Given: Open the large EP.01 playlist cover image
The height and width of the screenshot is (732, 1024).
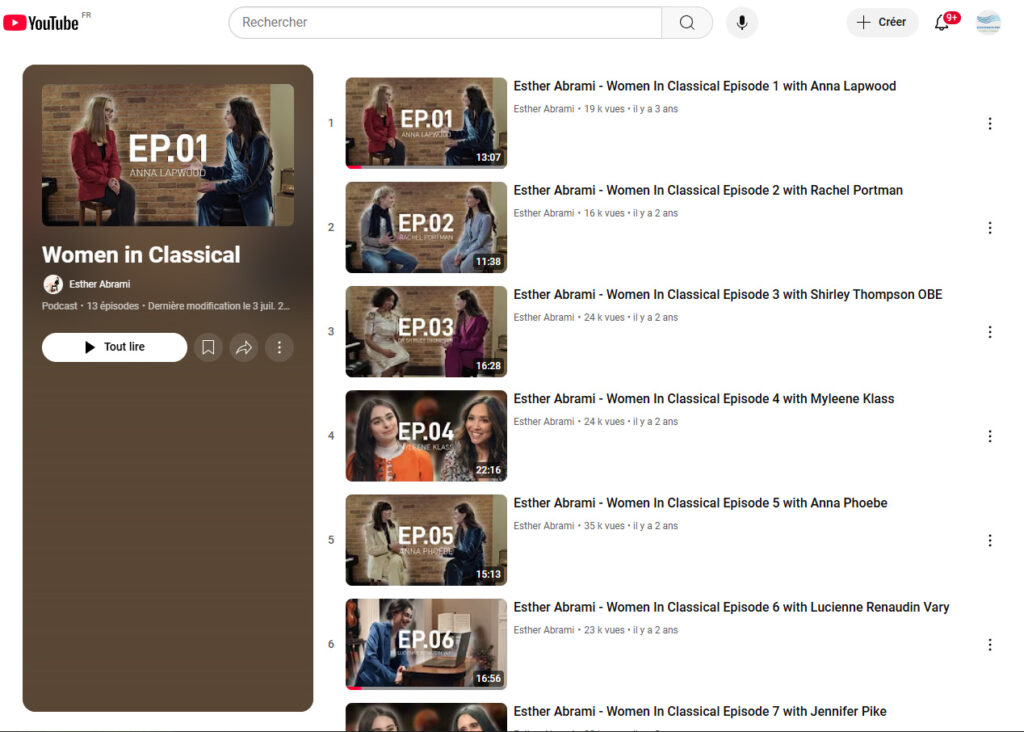Looking at the screenshot, I should click(x=168, y=155).
